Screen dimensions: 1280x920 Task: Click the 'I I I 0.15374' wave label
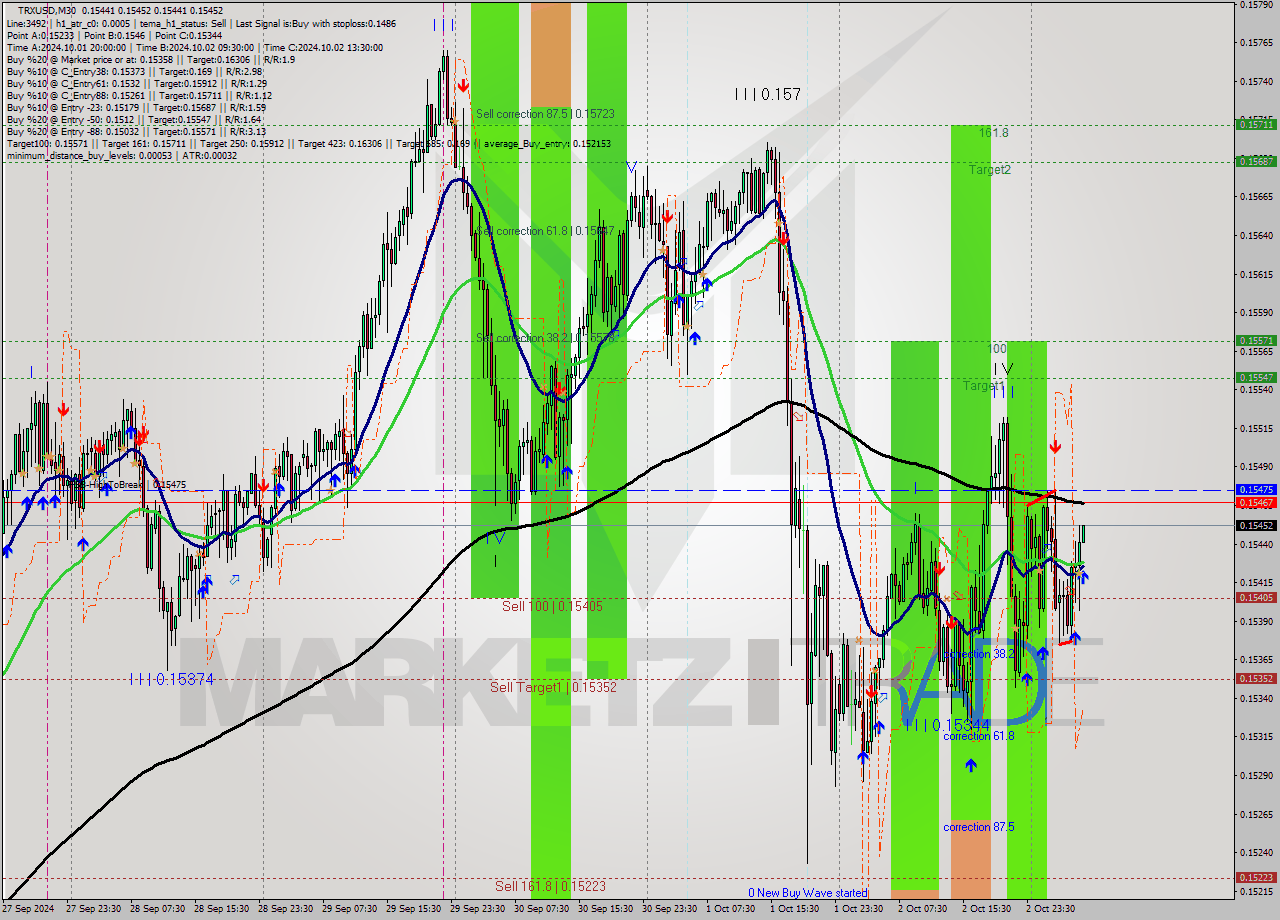click(x=171, y=679)
